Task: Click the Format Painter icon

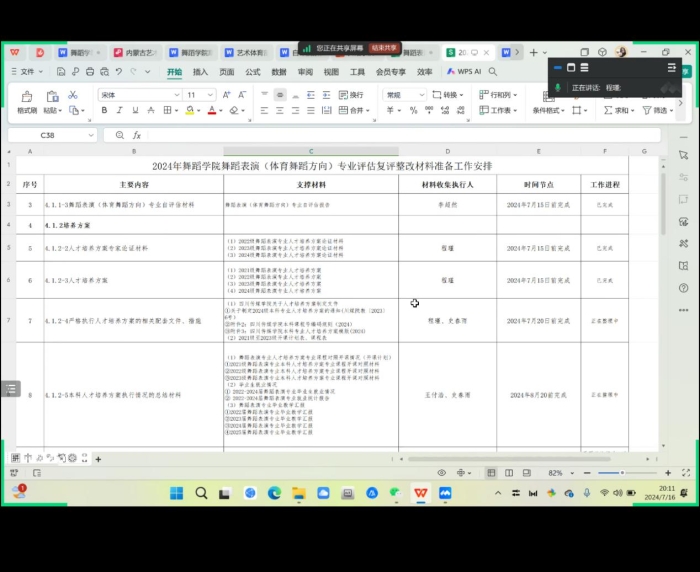Action: click(x=26, y=97)
